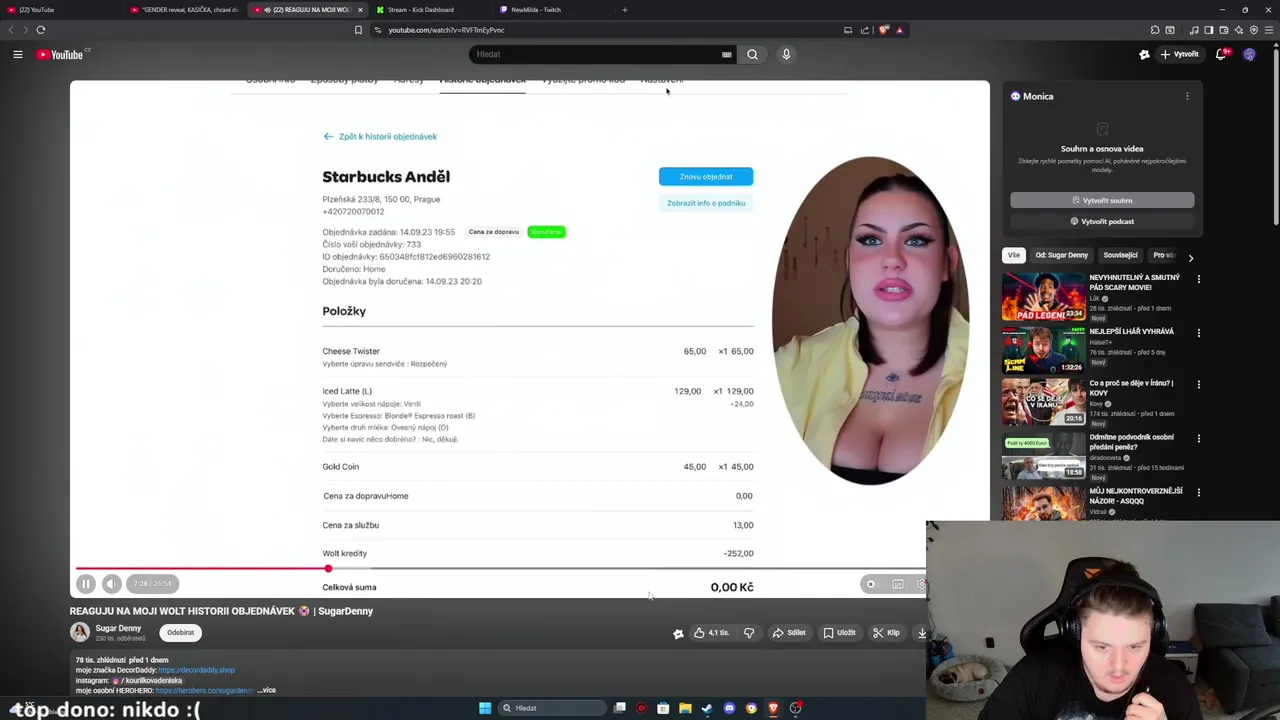
Task: Click the download arrow icon under video
Action: (x=921, y=633)
